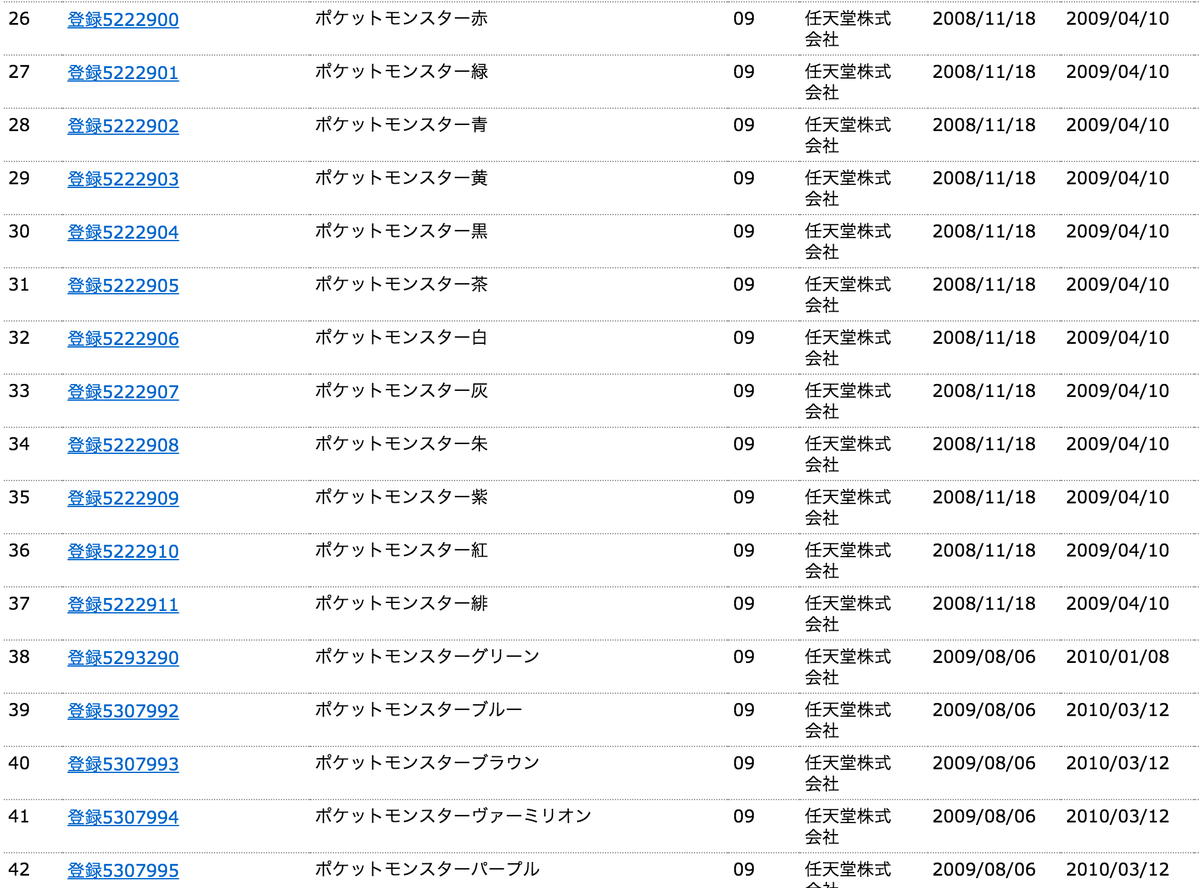Viewport: 1200px width, 888px height.
Task: Click filing date 2008/11/18 in row 33
Action: pos(984,390)
